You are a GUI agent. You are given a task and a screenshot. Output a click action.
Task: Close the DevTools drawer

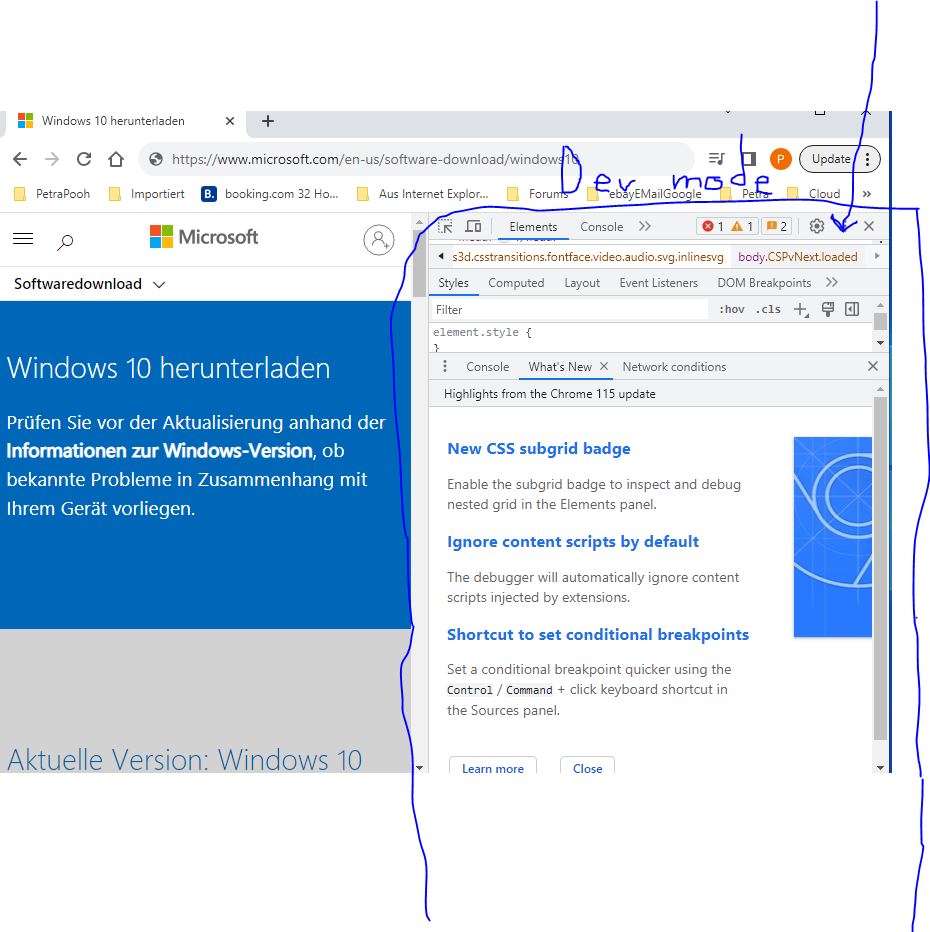click(872, 366)
